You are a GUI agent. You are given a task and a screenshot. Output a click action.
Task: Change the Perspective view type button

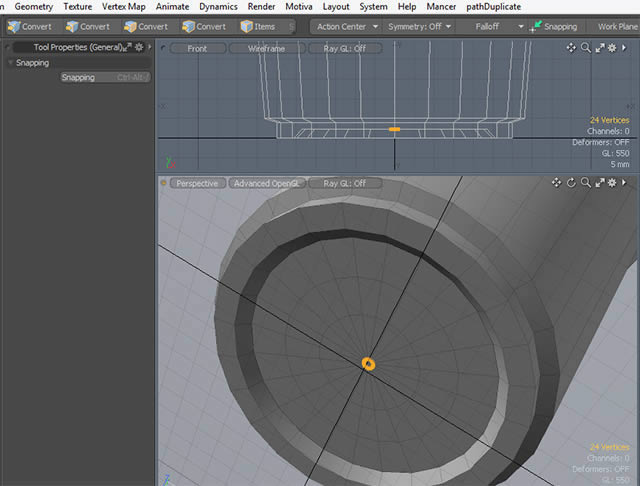[198, 183]
